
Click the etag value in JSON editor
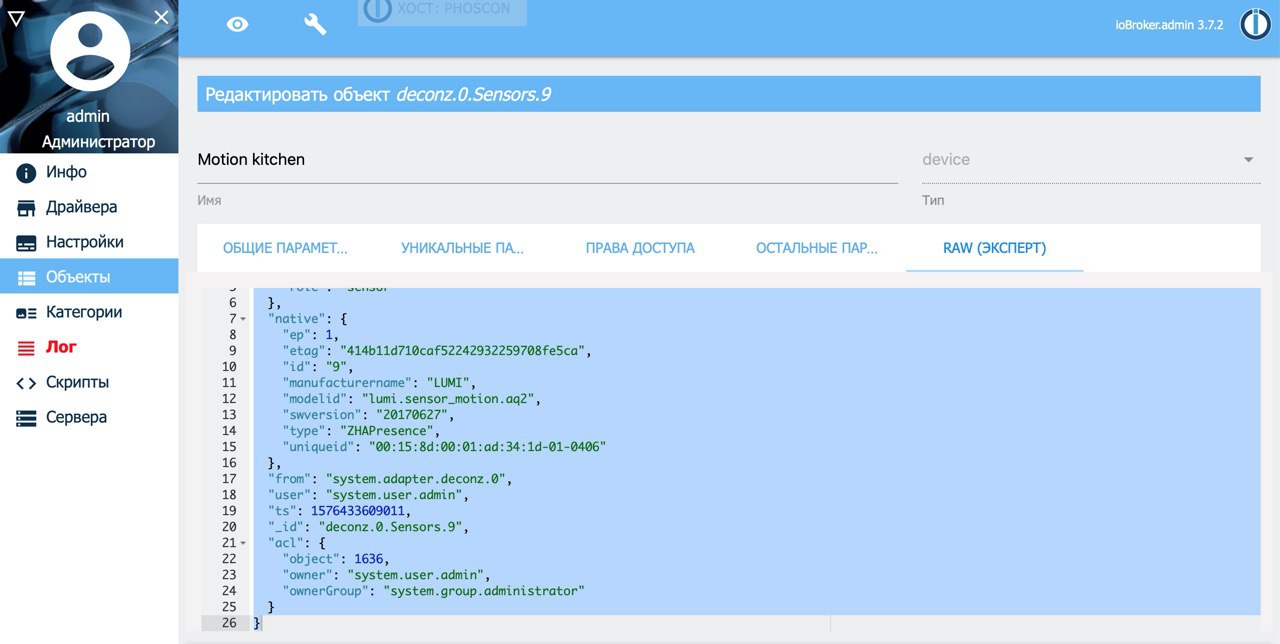click(x=466, y=351)
